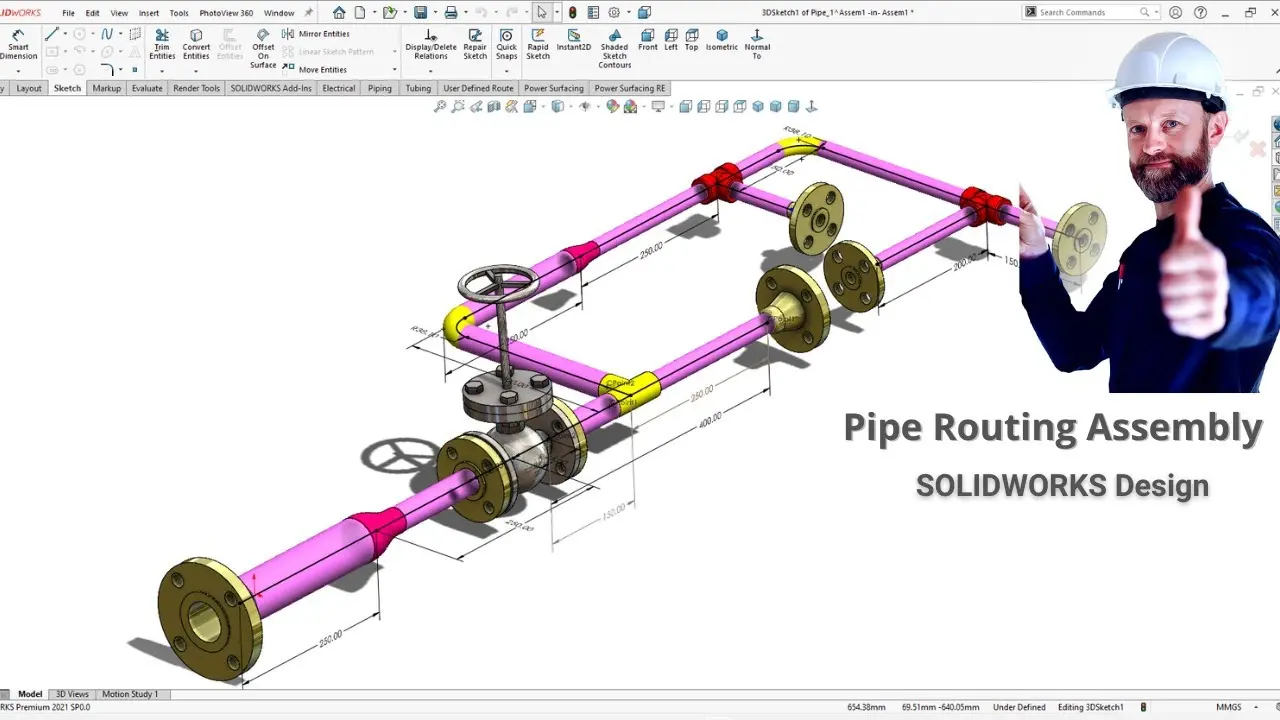Pin the menu bar with pushpin icon
The height and width of the screenshot is (720, 1280).
coord(309,13)
